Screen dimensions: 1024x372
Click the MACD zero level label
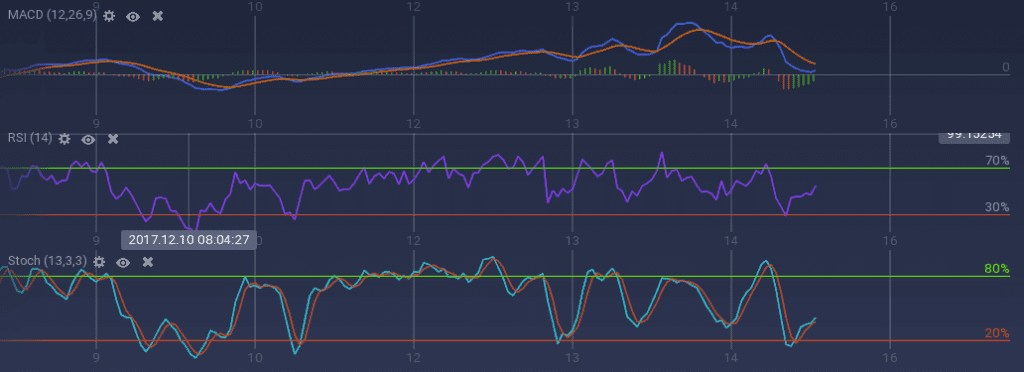(x=1006, y=67)
